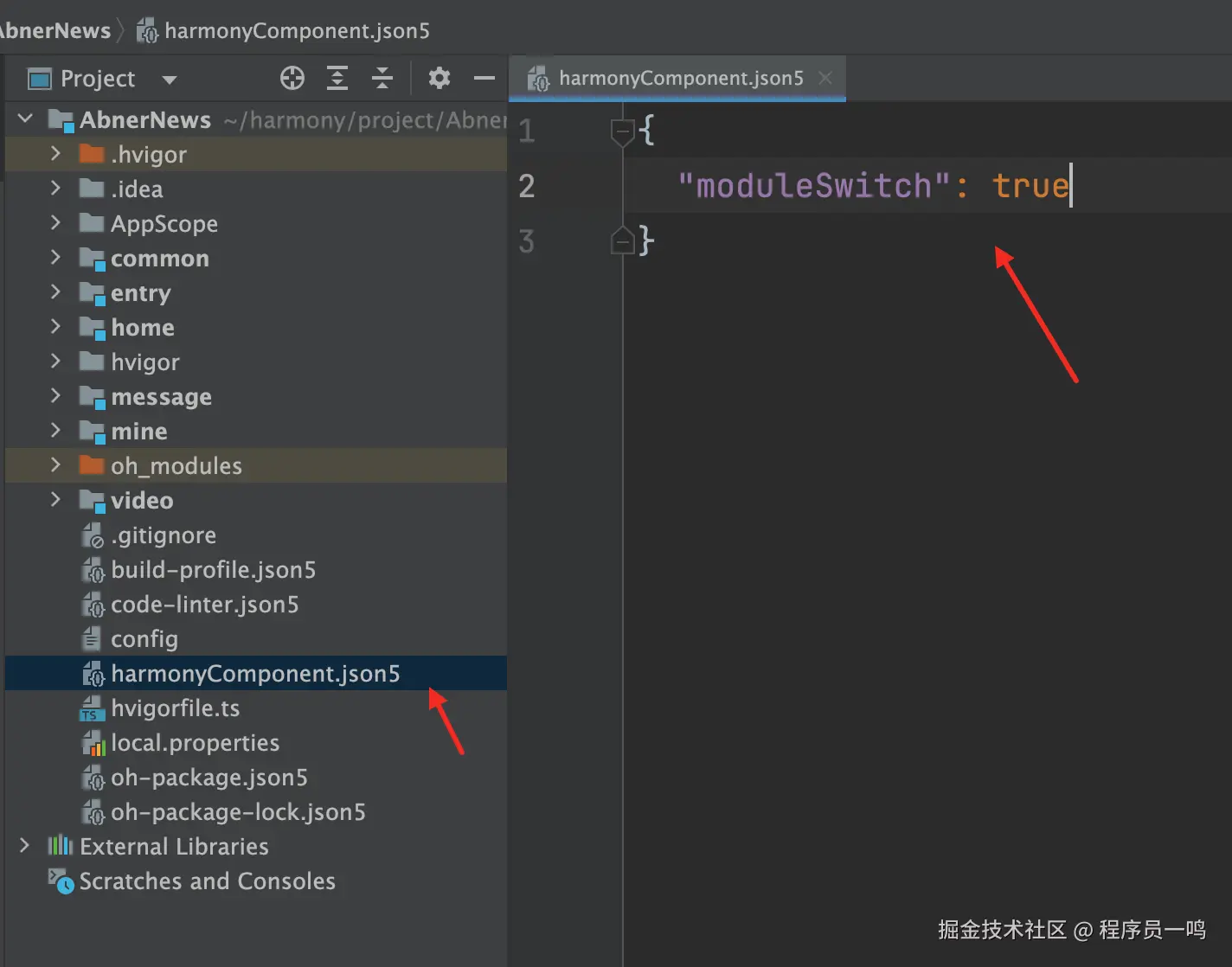Expand the AppScope folder
The width and height of the screenshot is (1232, 967).
pyautogui.click(x=55, y=222)
